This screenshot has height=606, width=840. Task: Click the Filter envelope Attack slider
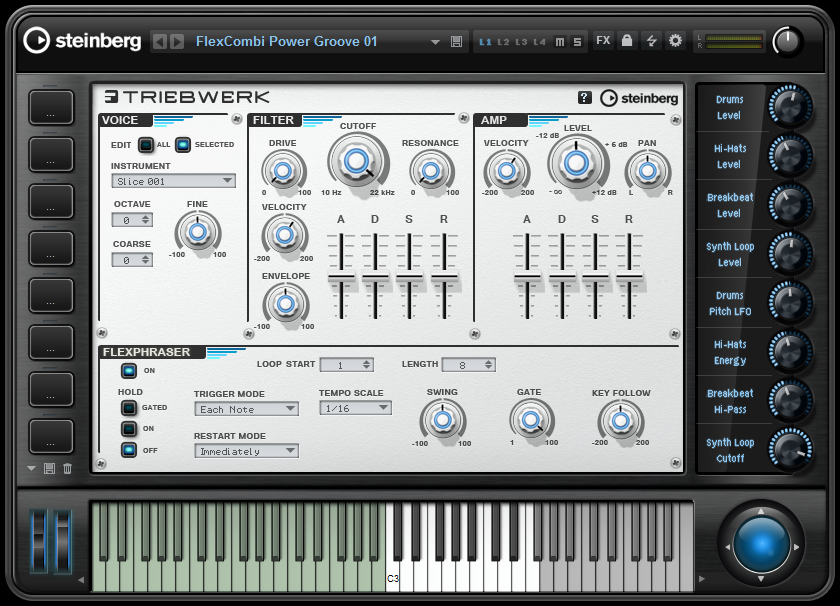pos(341,276)
